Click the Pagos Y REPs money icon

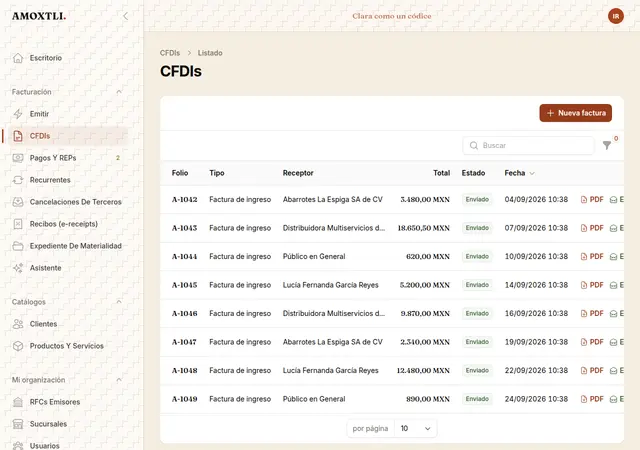point(18,158)
